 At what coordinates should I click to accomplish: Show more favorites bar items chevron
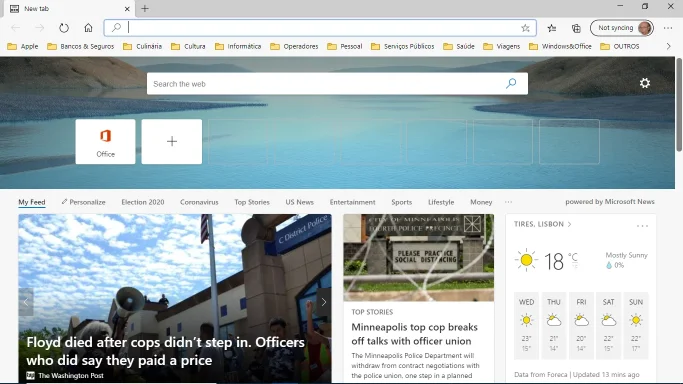(669, 46)
